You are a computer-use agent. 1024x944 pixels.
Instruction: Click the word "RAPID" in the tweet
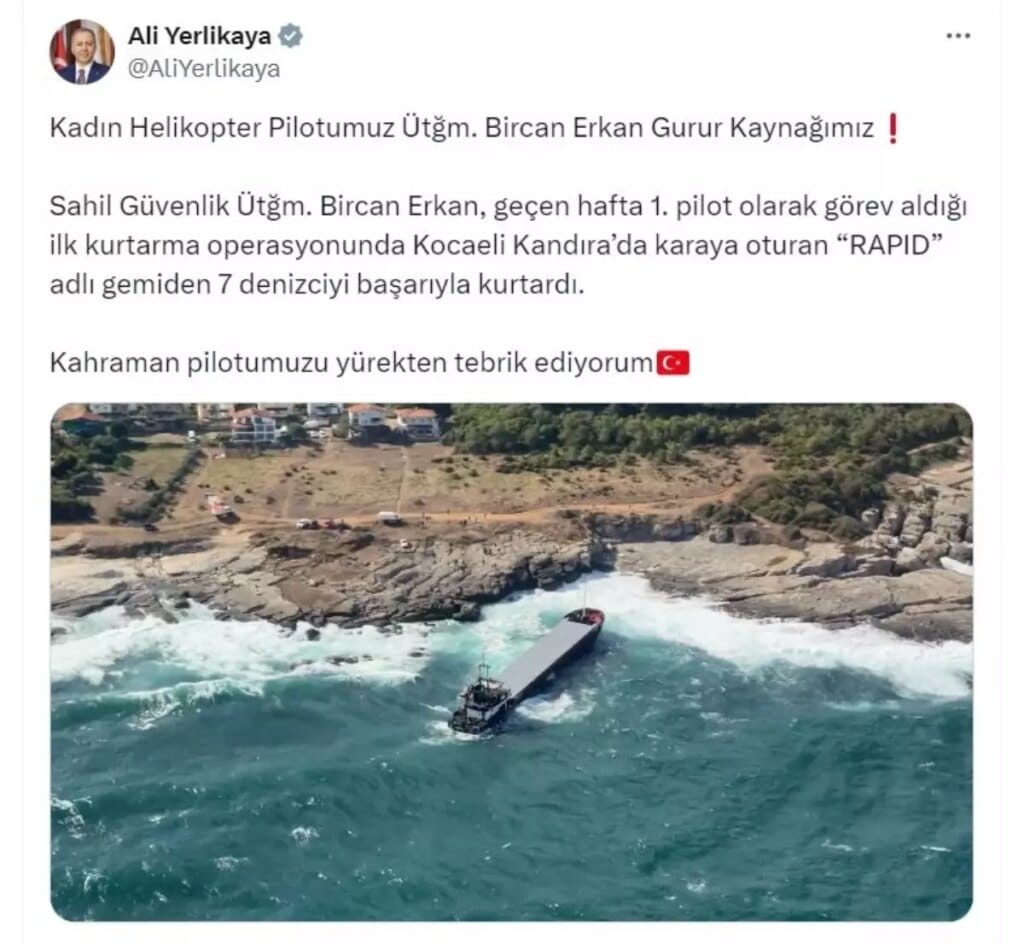coord(891,245)
